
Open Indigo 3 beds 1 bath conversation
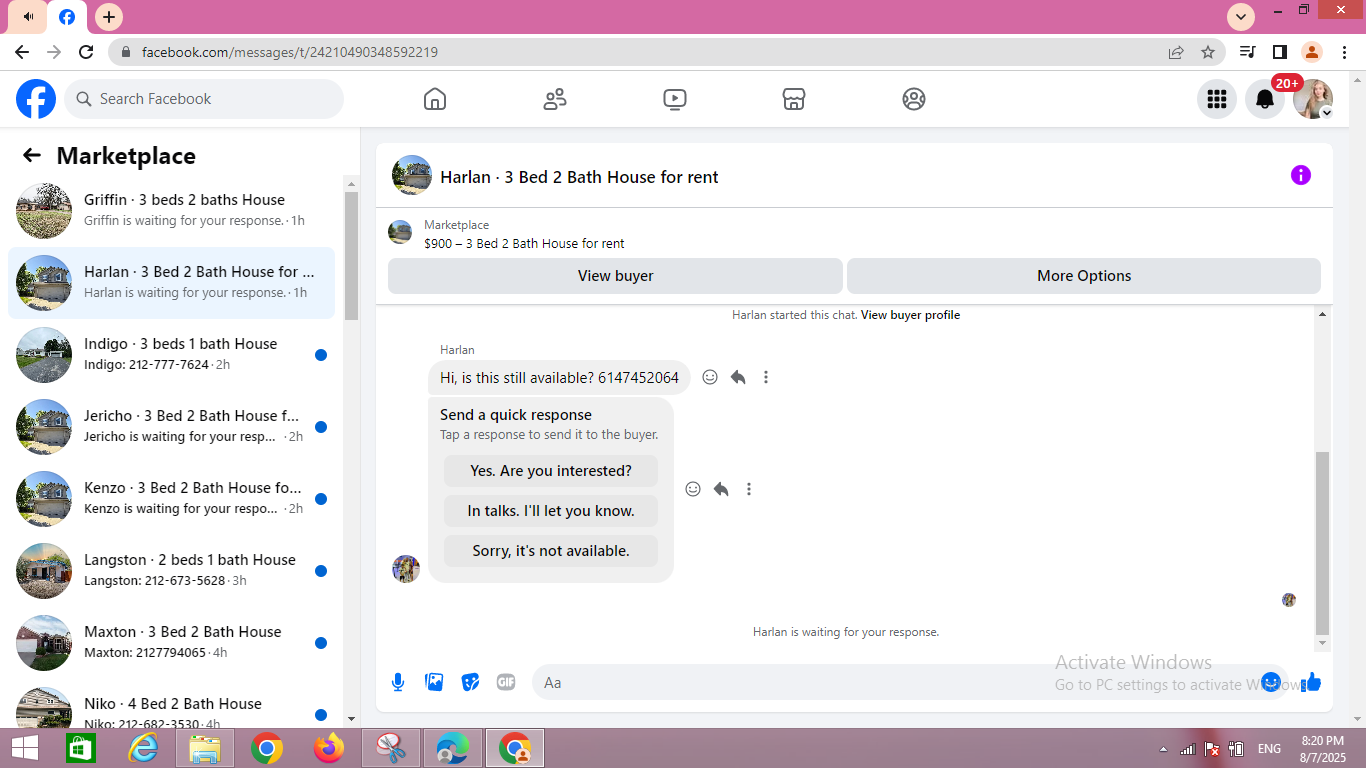coord(171,355)
